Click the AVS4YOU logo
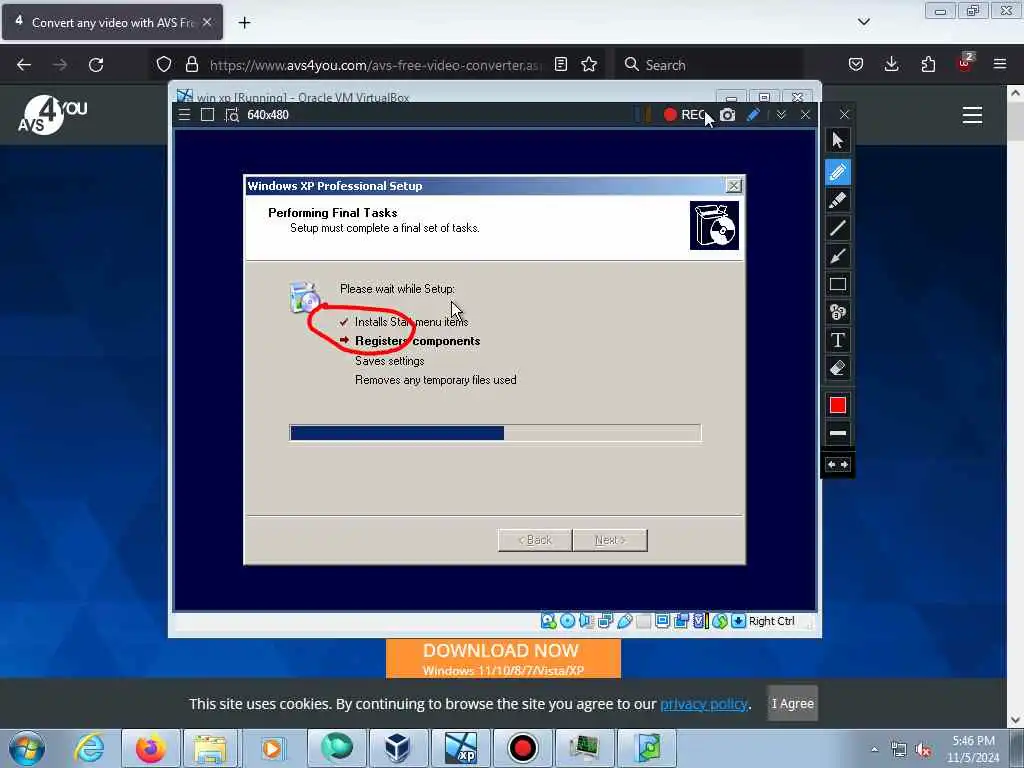This screenshot has width=1024, height=768. (52, 115)
